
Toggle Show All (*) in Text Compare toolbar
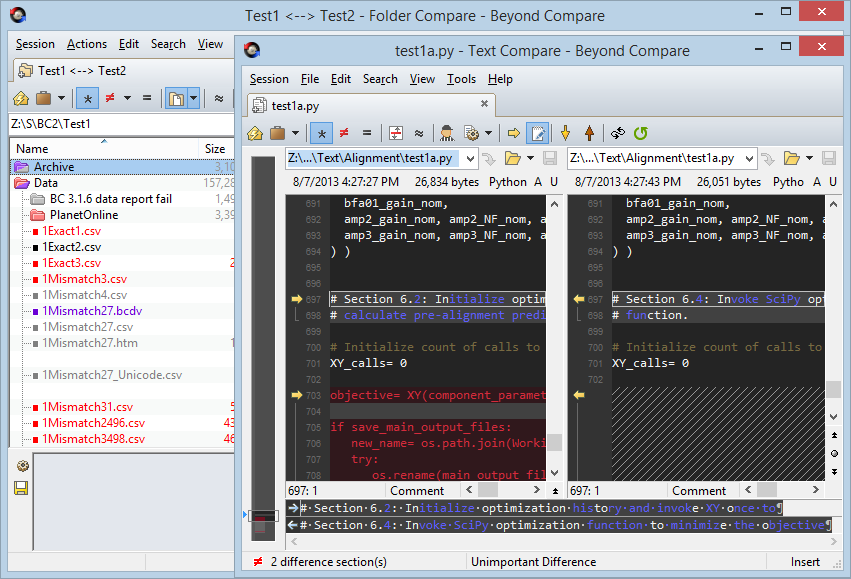pos(321,132)
